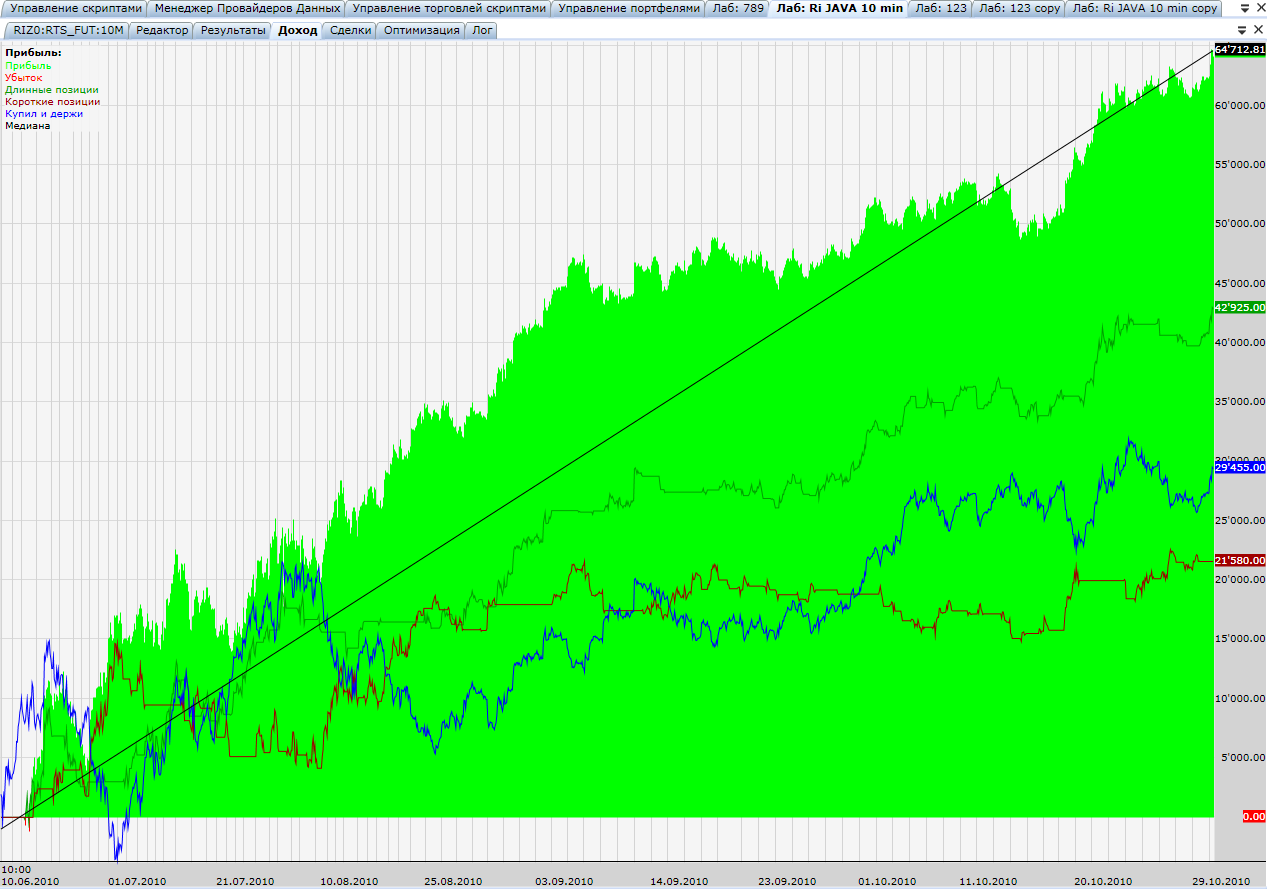The width and height of the screenshot is (1267, 889).
Task: Open the Лог tab
Action: [x=482, y=30]
